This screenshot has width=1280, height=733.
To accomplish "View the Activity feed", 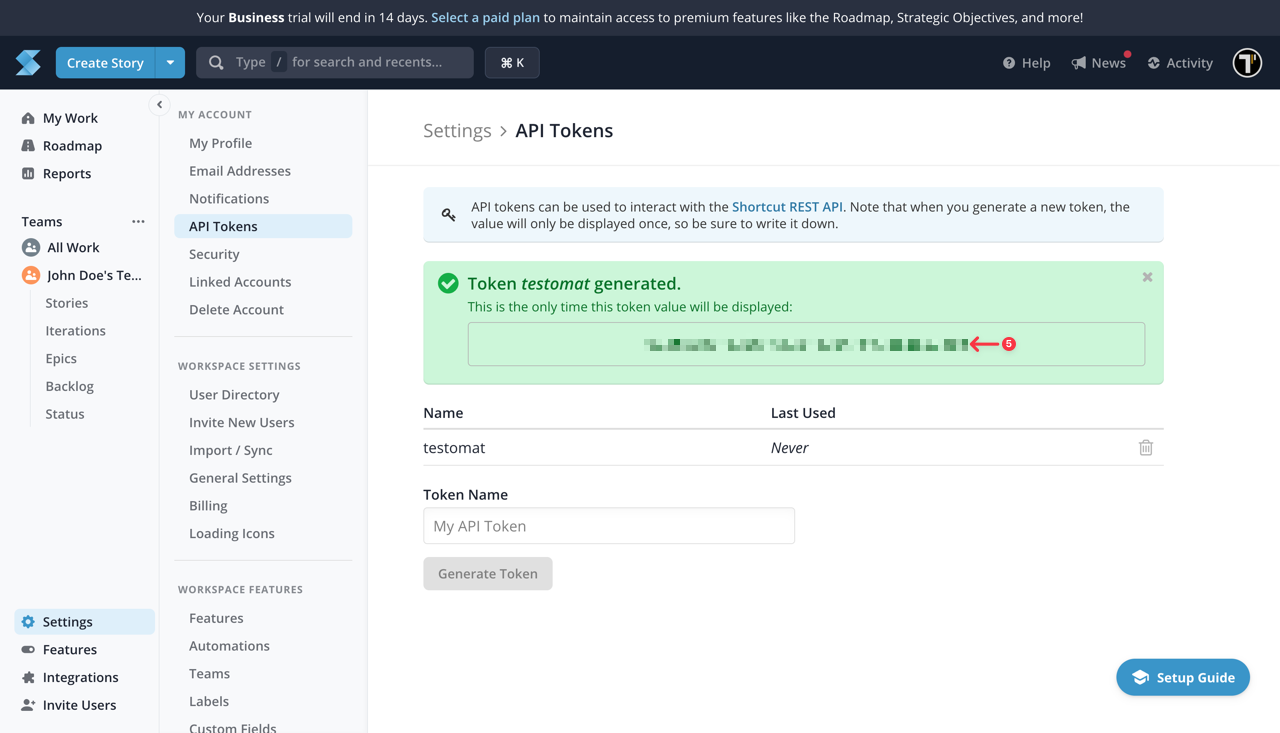I will point(1180,62).
